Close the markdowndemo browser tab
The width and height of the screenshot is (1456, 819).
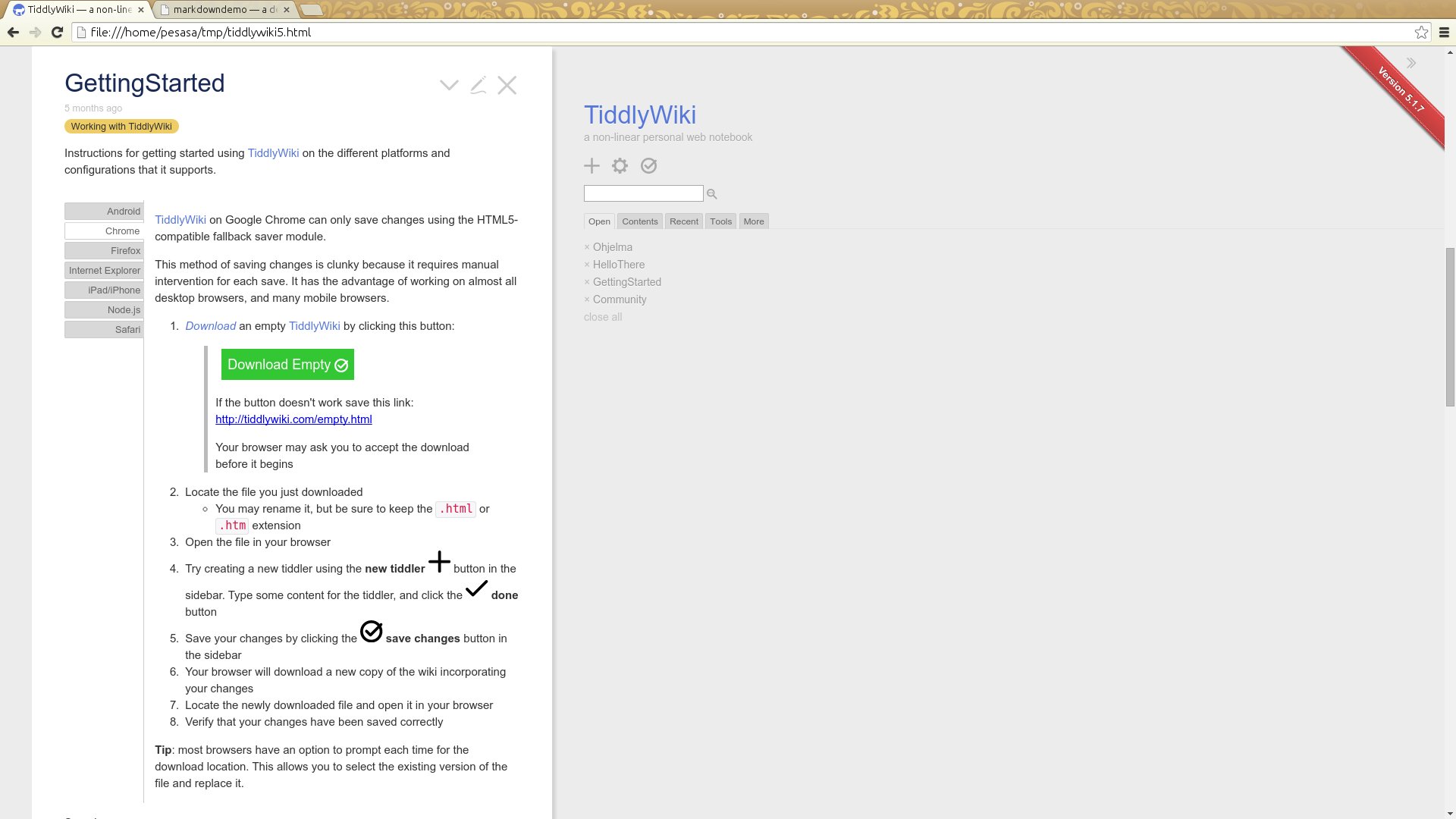[286, 10]
